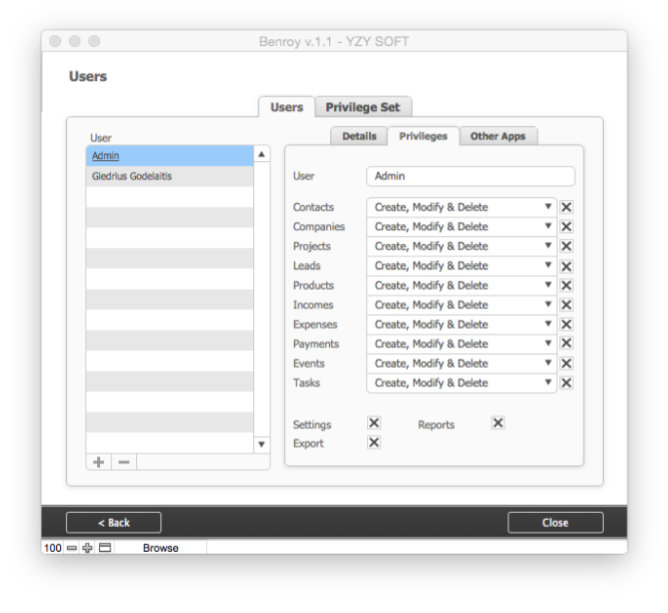Uncheck the Reports checkbox

tap(498, 424)
